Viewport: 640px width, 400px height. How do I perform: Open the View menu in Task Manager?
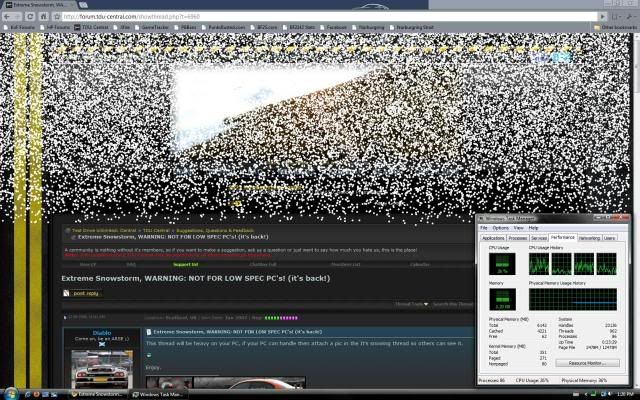pos(518,228)
